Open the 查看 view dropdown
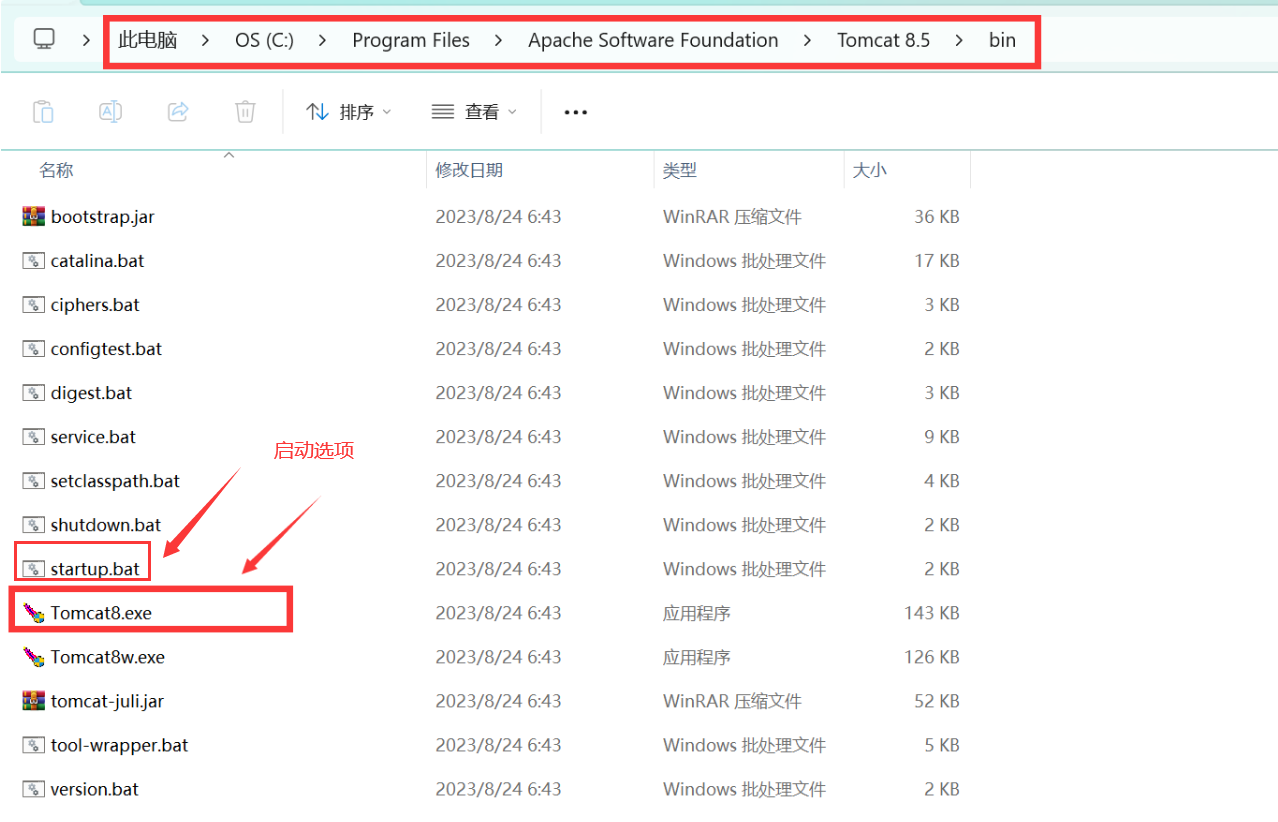The width and height of the screenshot is (1278, 822). point(474,112)
